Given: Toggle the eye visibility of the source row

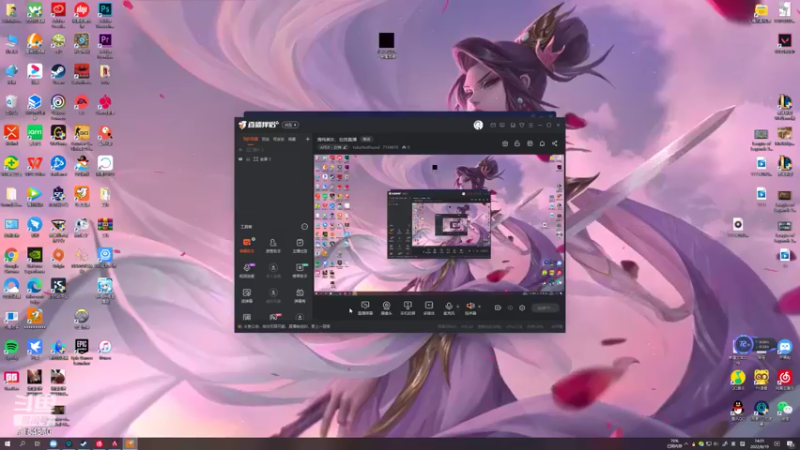Looking at the screenshot, I should 241,159.
